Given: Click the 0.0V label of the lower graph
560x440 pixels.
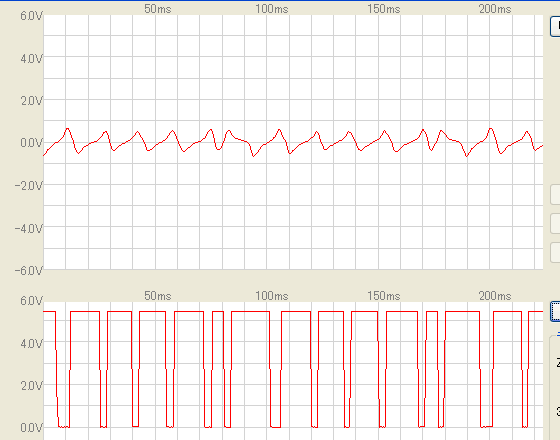Looking at the screenshot, I should 31,428.
